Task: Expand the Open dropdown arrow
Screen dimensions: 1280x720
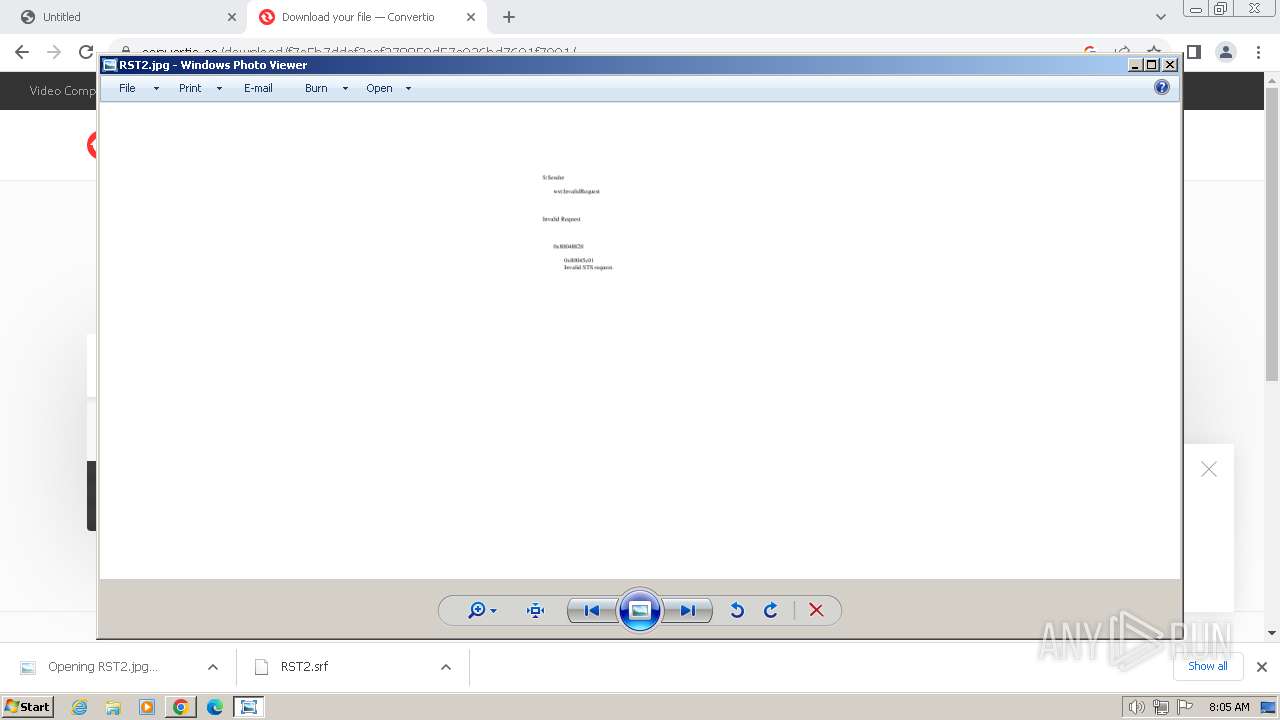Action: click(x=408, y=88)
